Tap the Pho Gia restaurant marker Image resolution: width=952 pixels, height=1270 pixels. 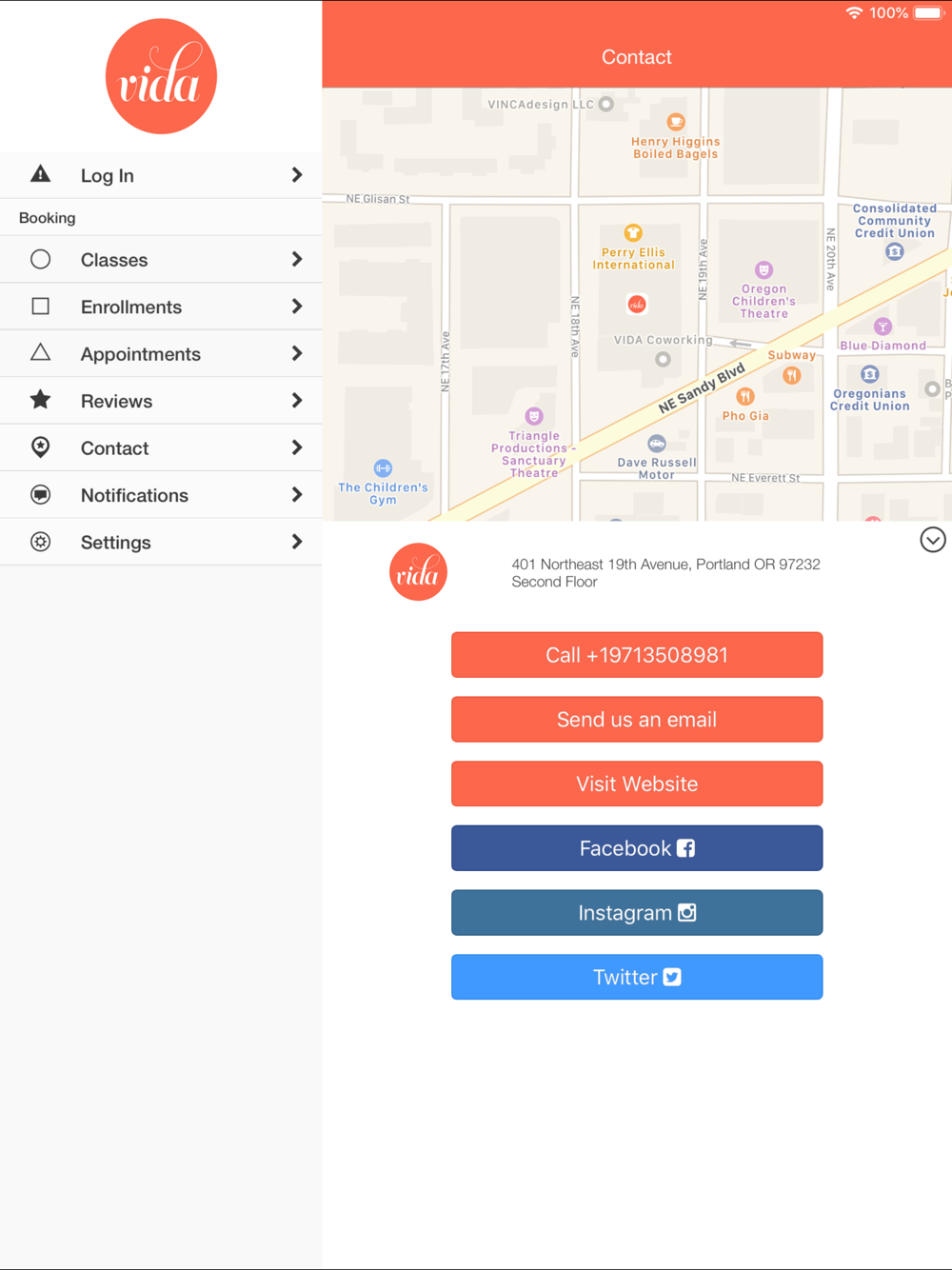[745, 396]
